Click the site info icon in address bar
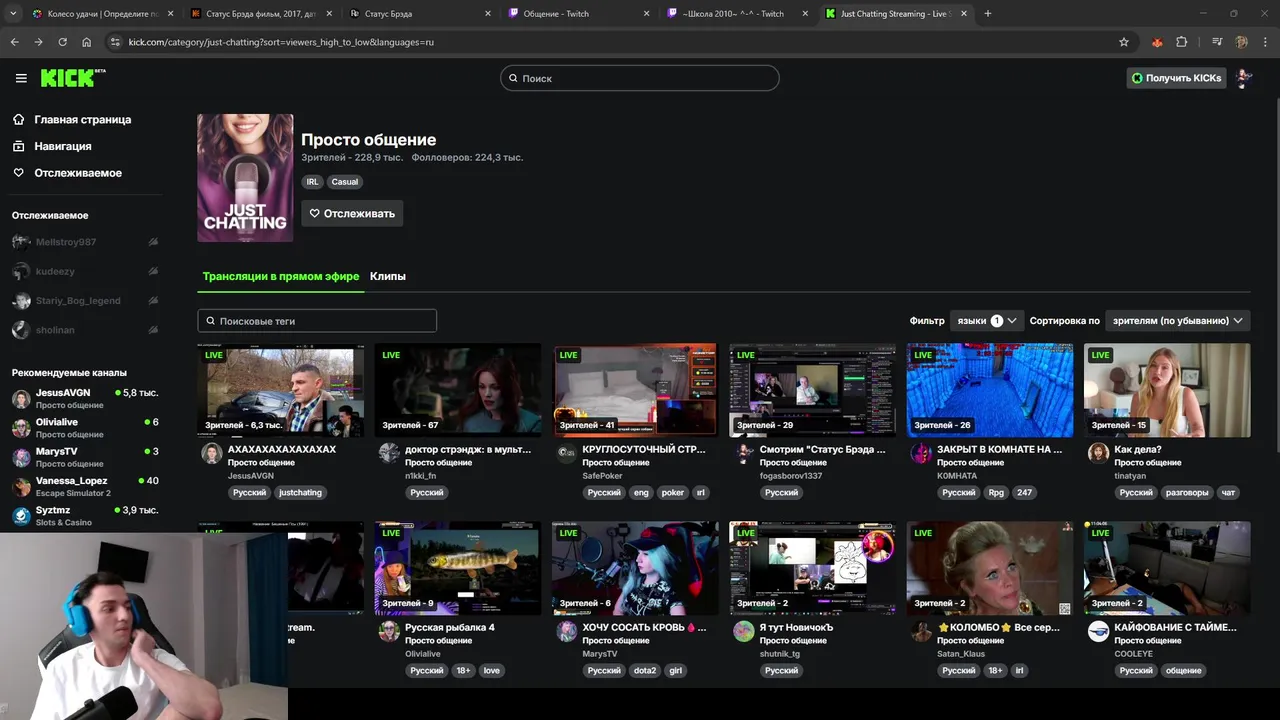Viewport: 1280px width, 720px height. 115,42
